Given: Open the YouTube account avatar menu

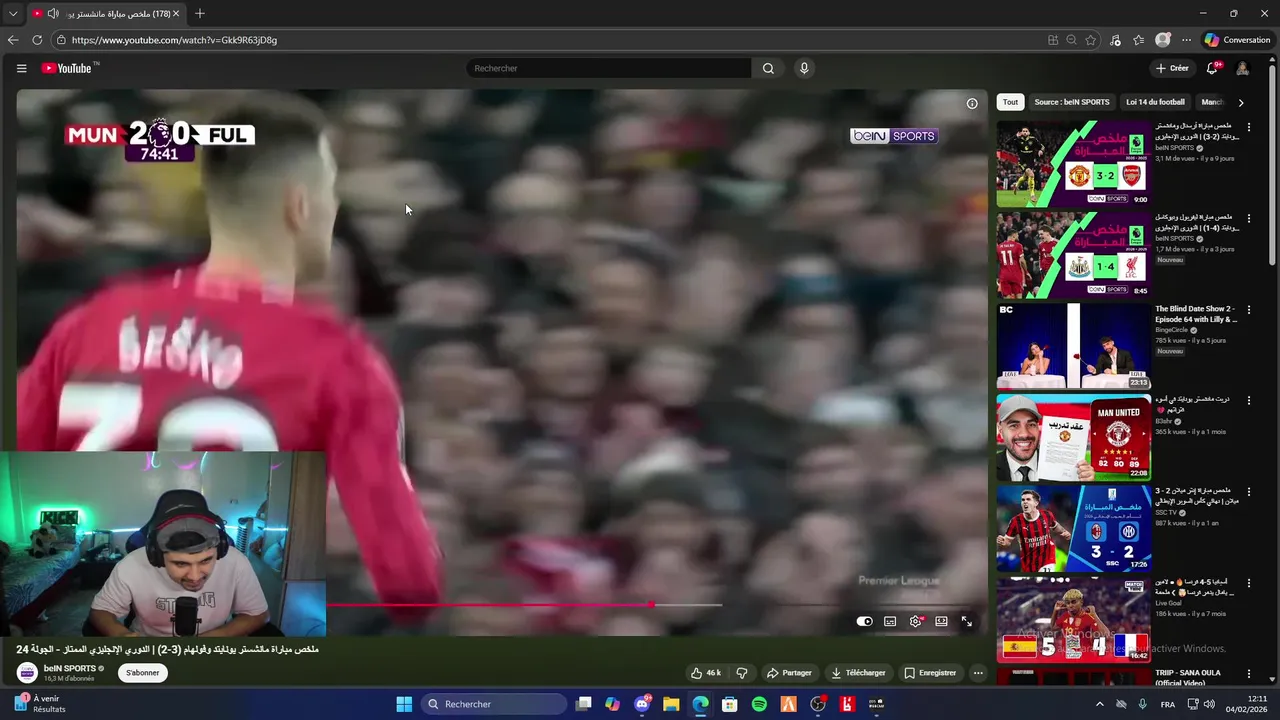Looking at the screenshot, I should click(1242, 68).
